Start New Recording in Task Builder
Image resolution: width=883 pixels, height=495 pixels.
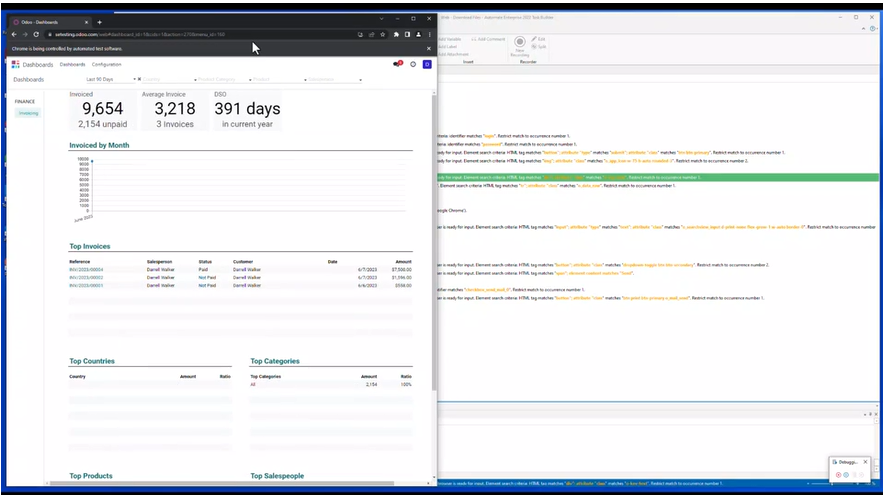520,46
